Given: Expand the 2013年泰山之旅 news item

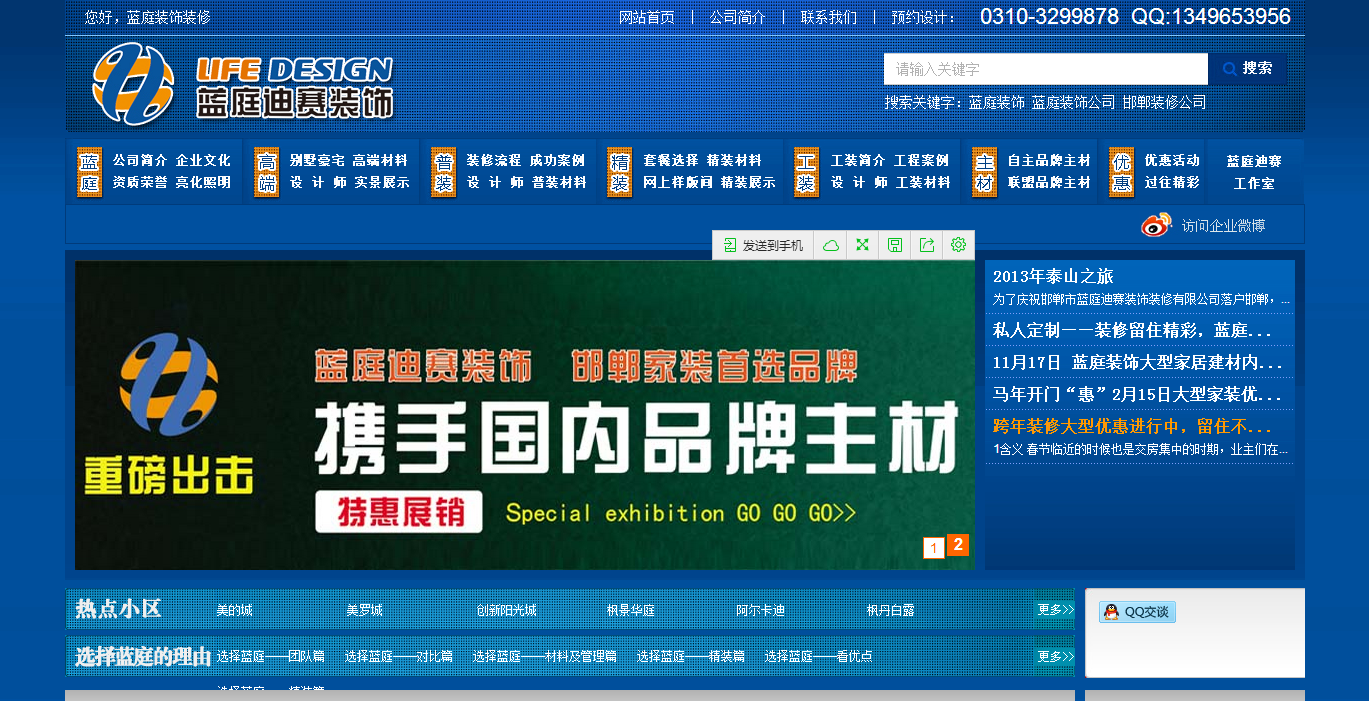Looking at the screenshot, I should click(x=1053, y=277).
